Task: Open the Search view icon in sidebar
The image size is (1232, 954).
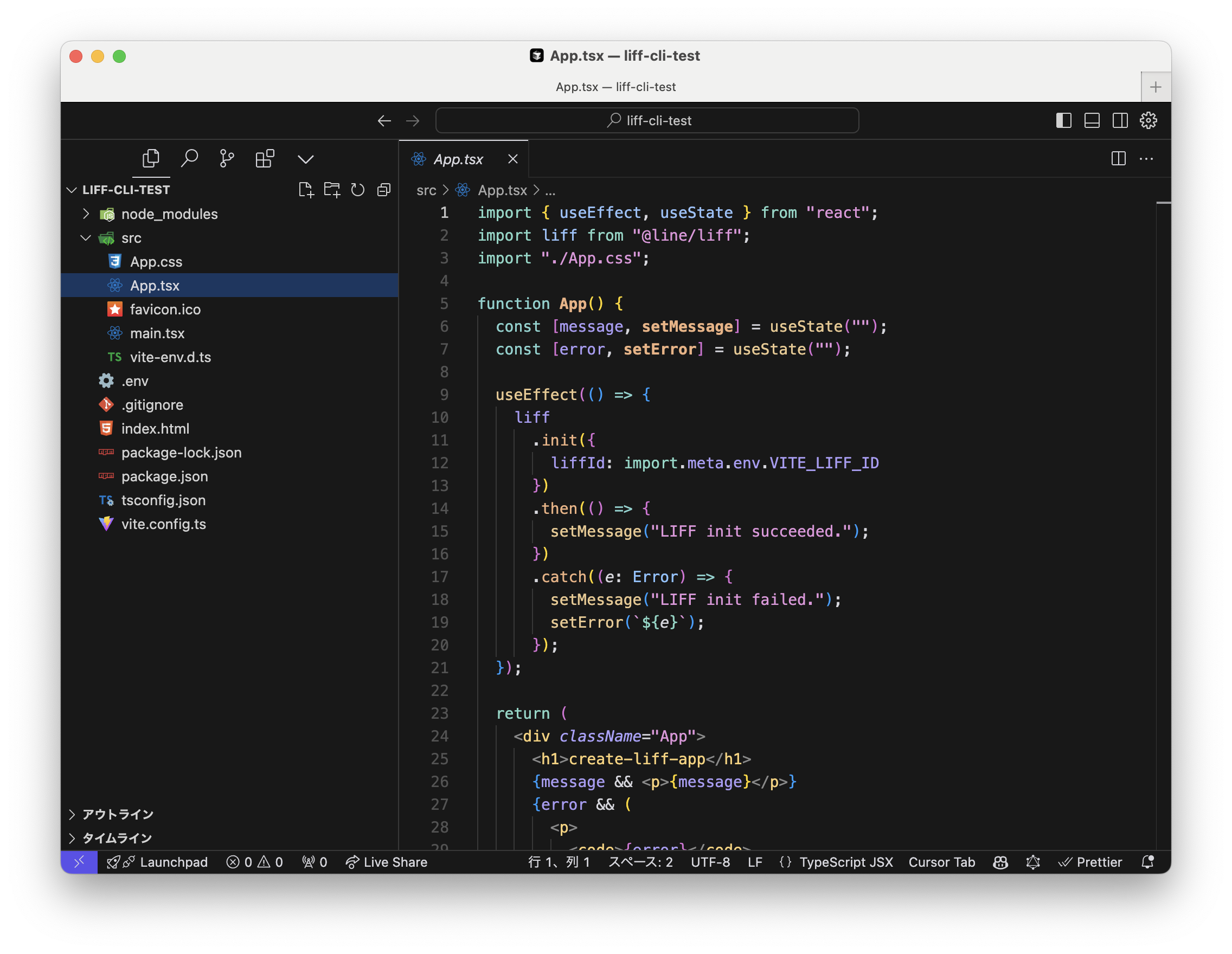Action: 189,158
